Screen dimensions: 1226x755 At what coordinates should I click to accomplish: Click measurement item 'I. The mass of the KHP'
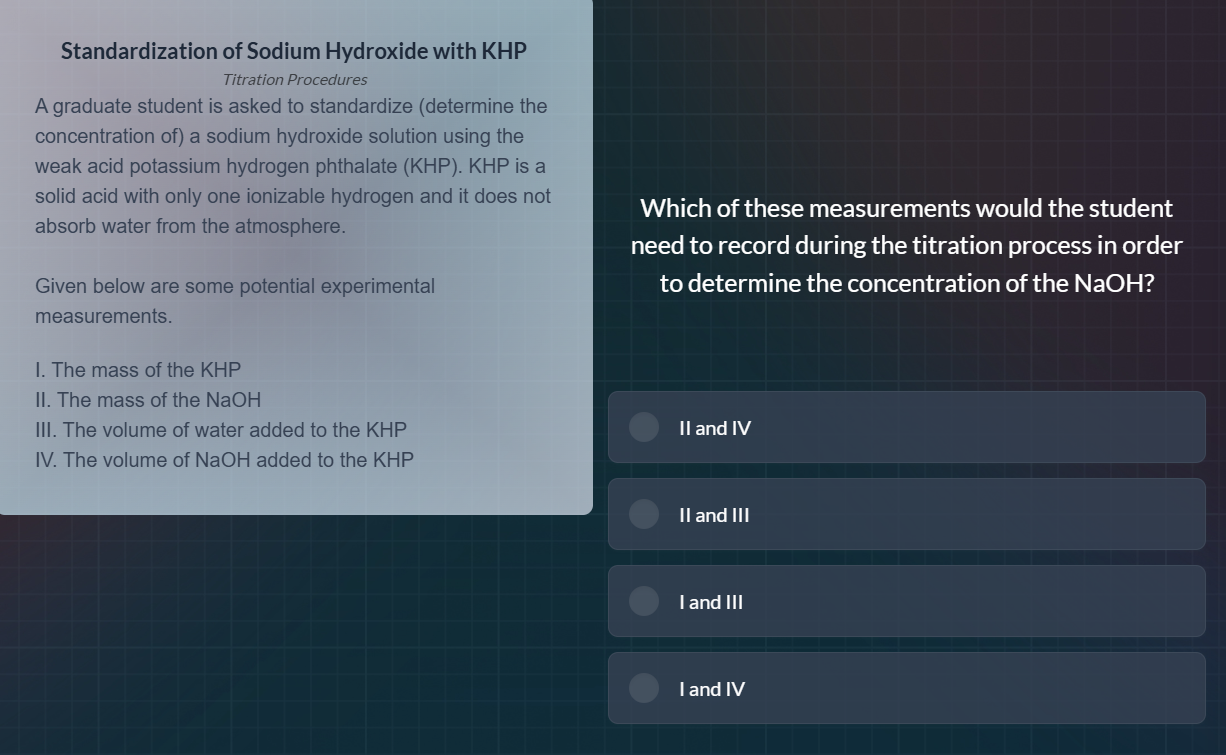(x=138, y=369)
